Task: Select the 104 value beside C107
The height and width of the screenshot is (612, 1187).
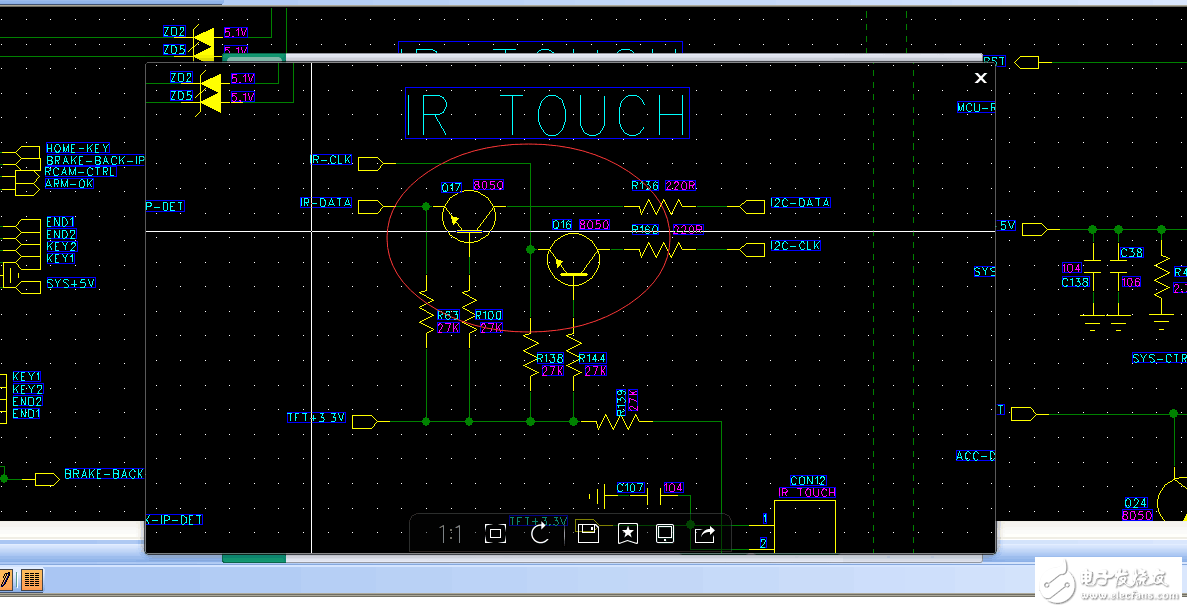Action: [673, 488]
